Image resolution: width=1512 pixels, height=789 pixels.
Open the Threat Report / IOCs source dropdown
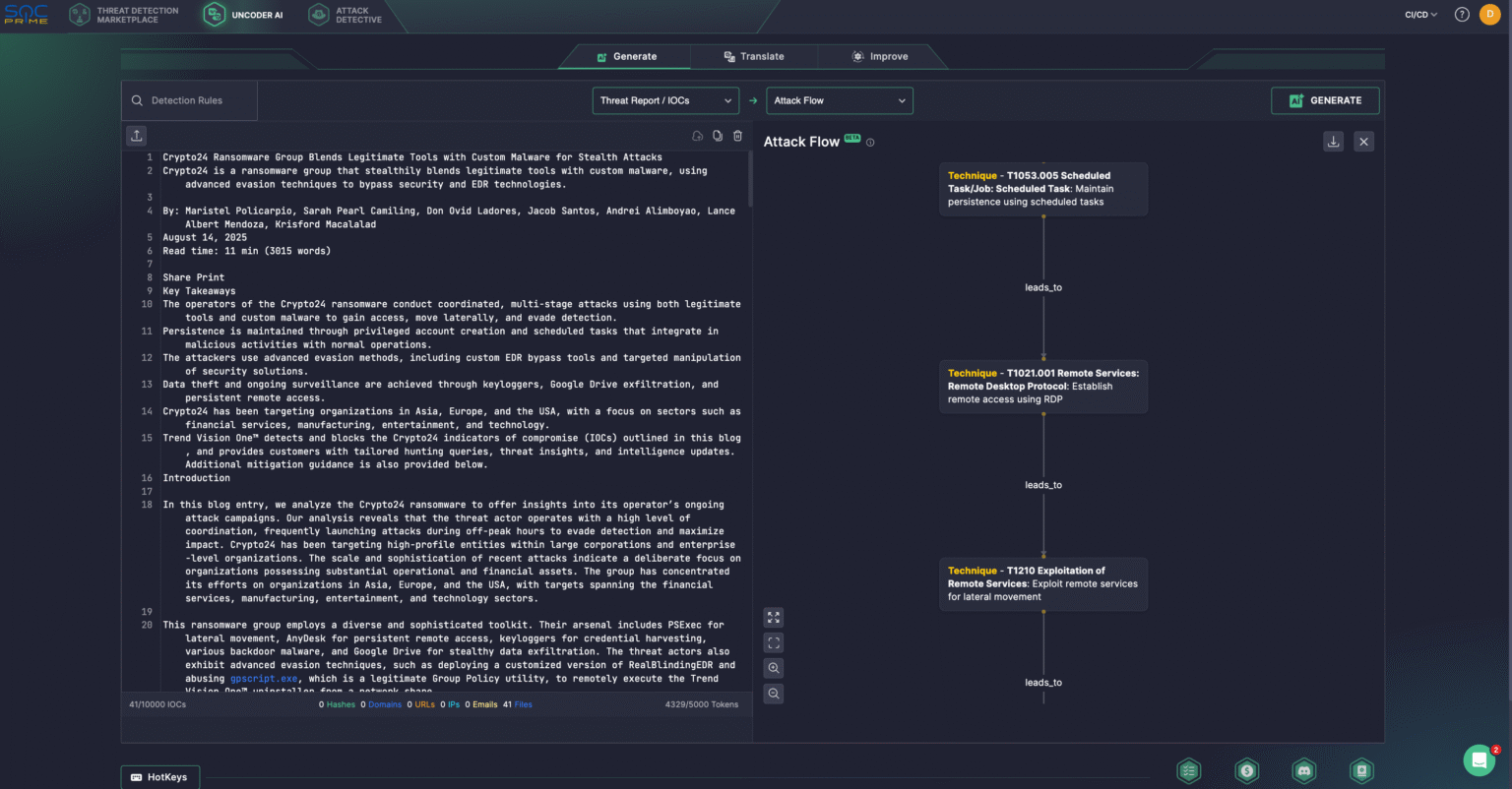(665, 100)
